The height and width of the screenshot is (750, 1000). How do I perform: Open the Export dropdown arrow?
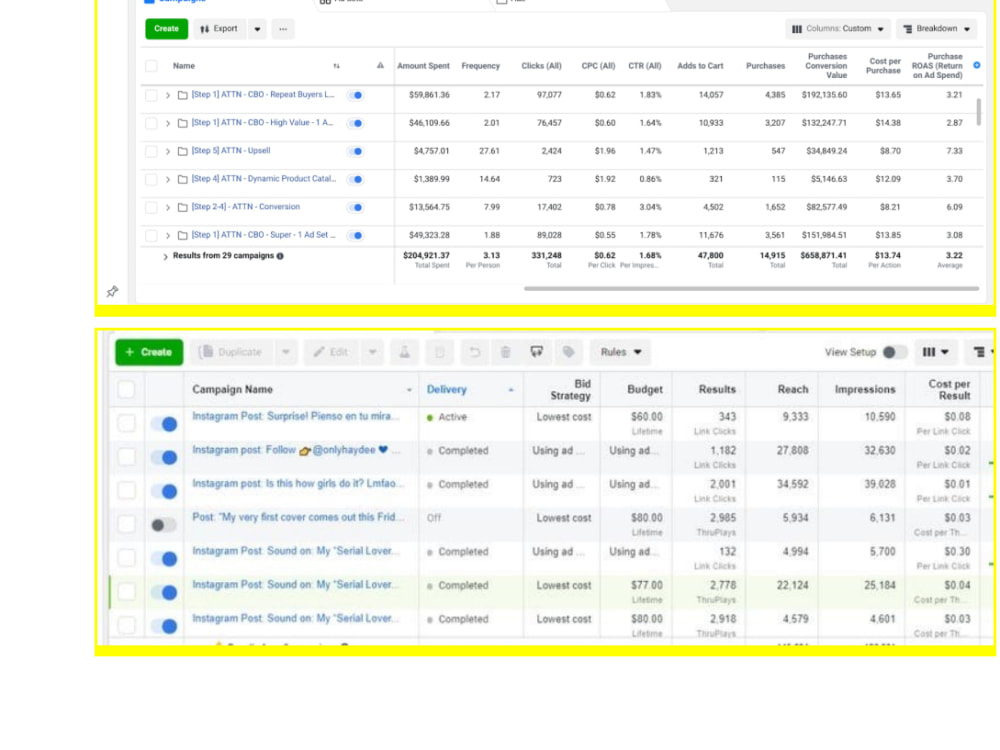click(257, 29)
